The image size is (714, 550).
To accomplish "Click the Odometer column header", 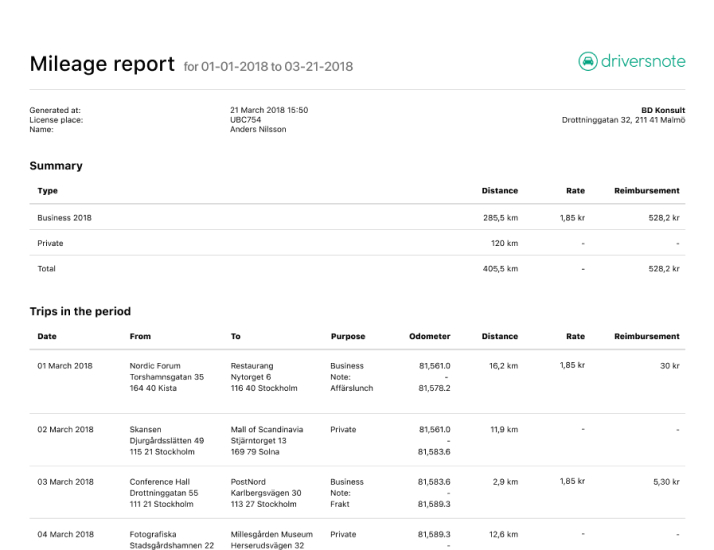I will point(429,336).
